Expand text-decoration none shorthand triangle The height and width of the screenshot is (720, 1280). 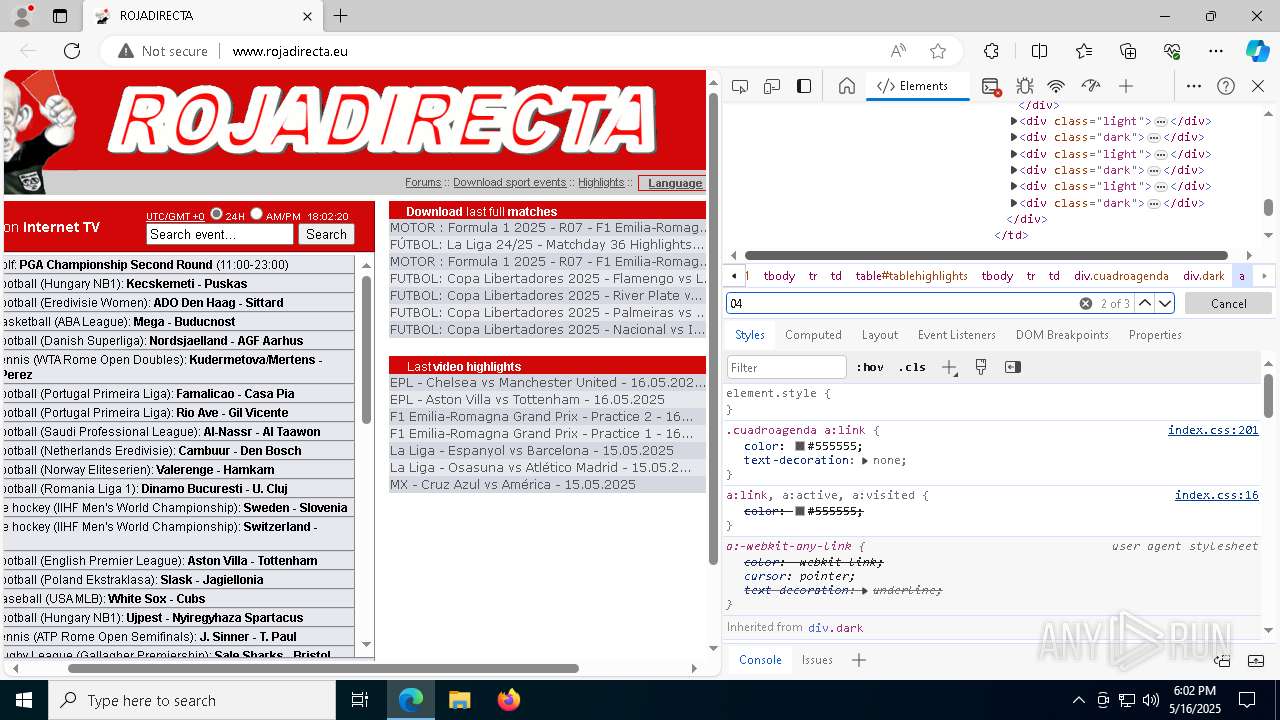point(865,461)
